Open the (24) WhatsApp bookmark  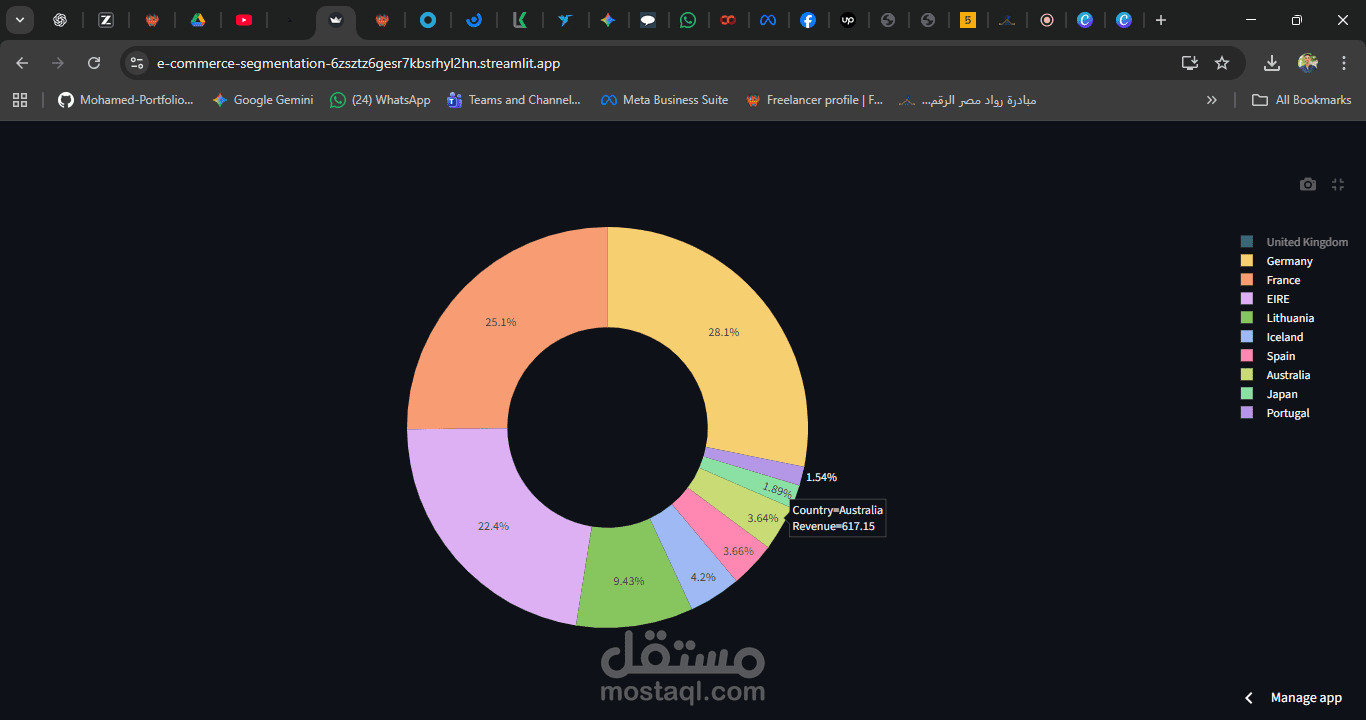[380, 100]
